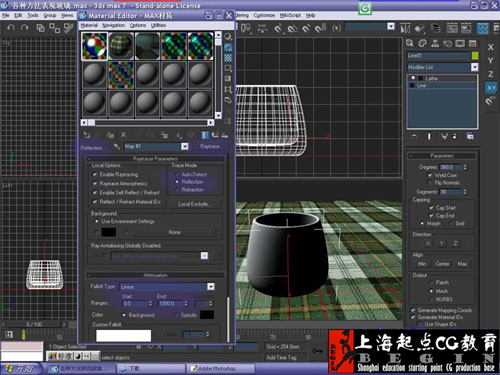Open the Help menu
This screenshot has width=500, height=375.
click(x=310, y=15)
